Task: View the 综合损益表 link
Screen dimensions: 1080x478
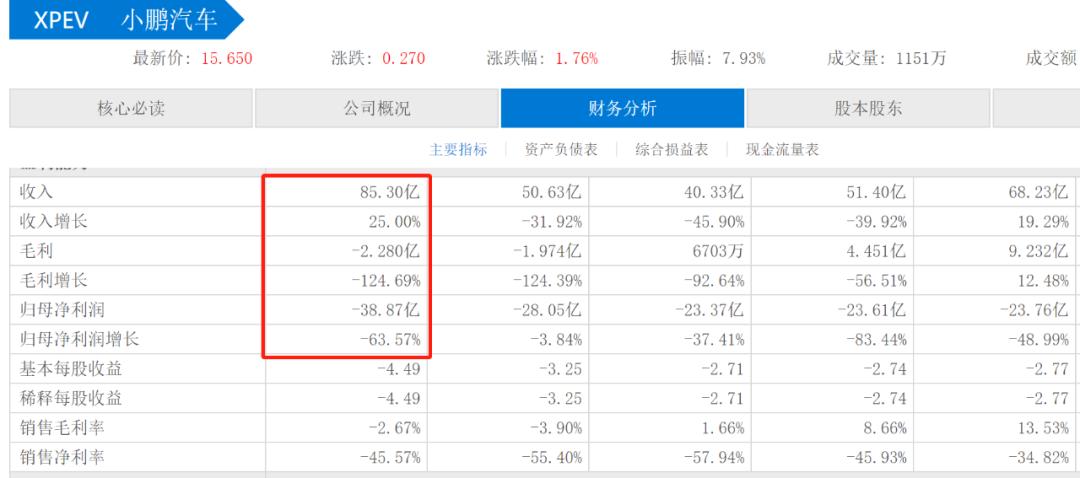Action: 672,150
